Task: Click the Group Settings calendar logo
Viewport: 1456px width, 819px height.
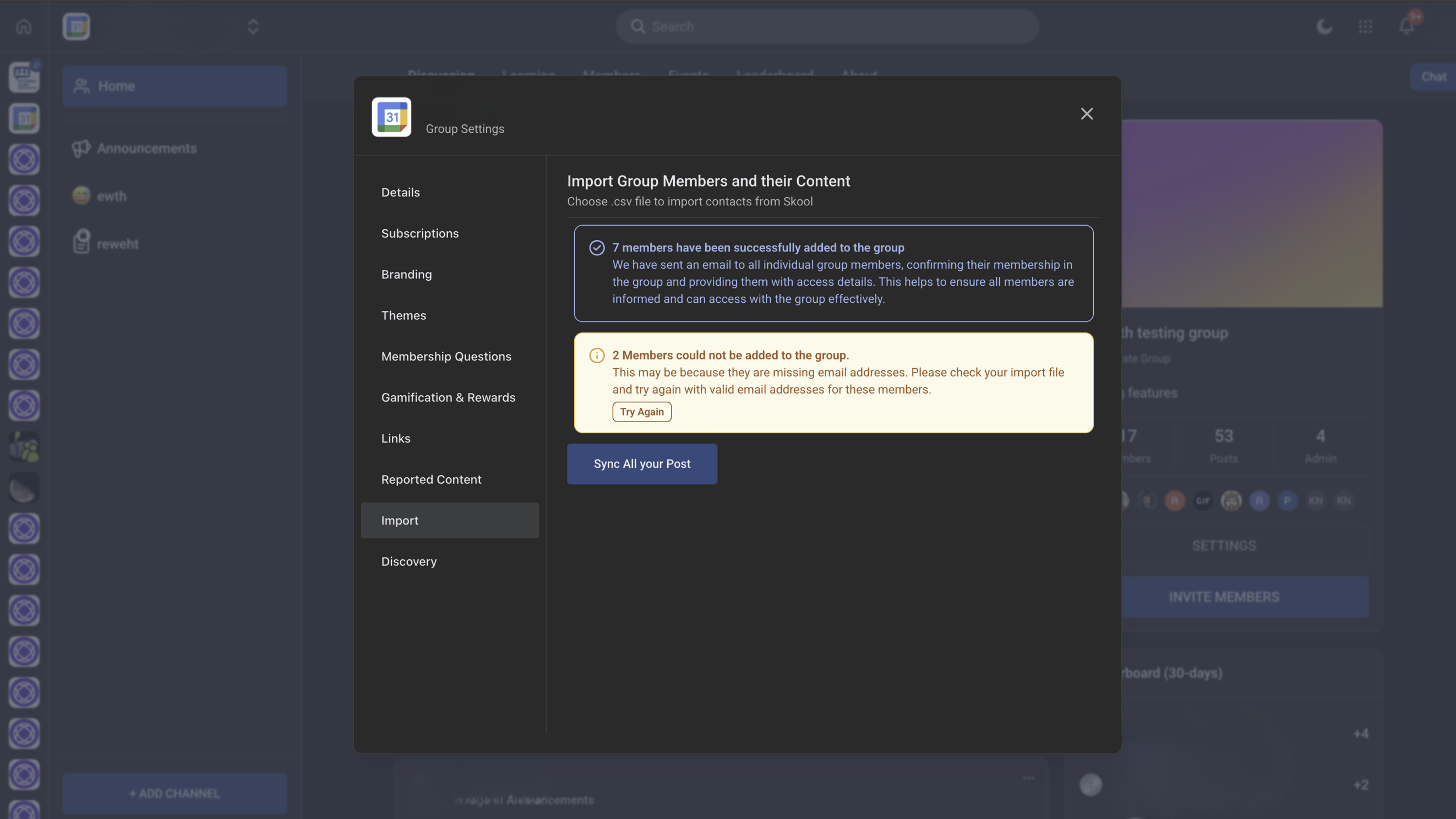Action: click(391, 117)
